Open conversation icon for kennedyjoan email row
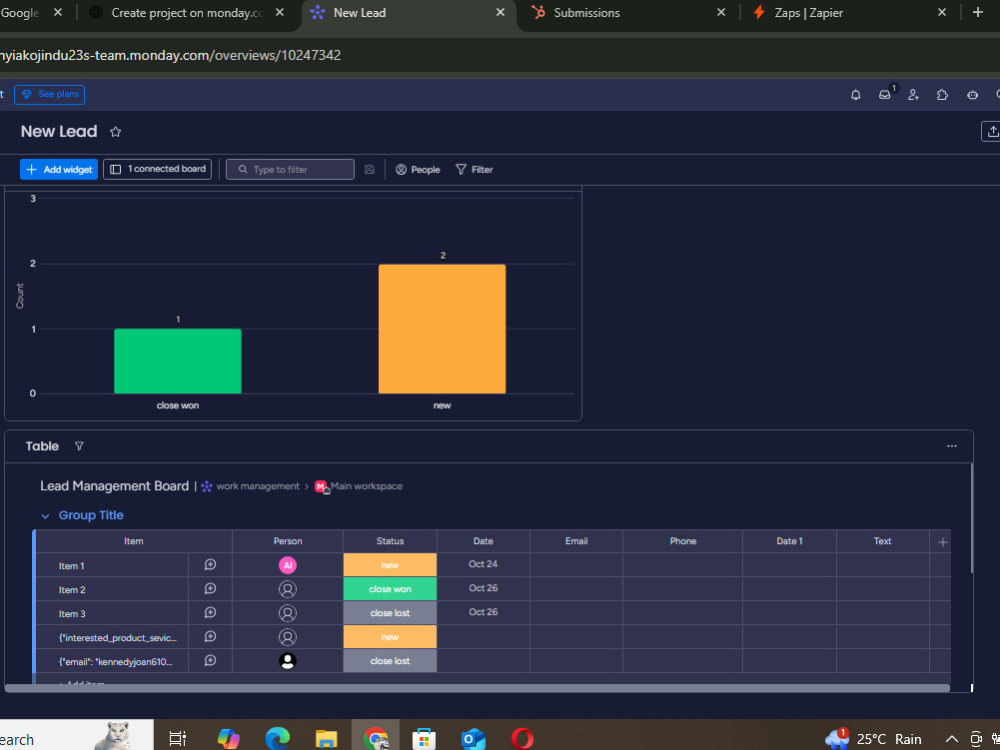The image size is (1000, 750). (210, 661)
